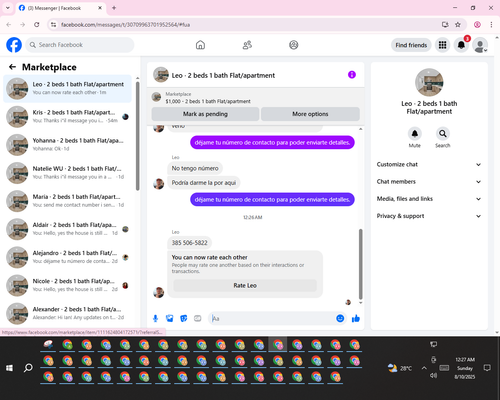Open Windows taskbar search

[x=28, y=368]
